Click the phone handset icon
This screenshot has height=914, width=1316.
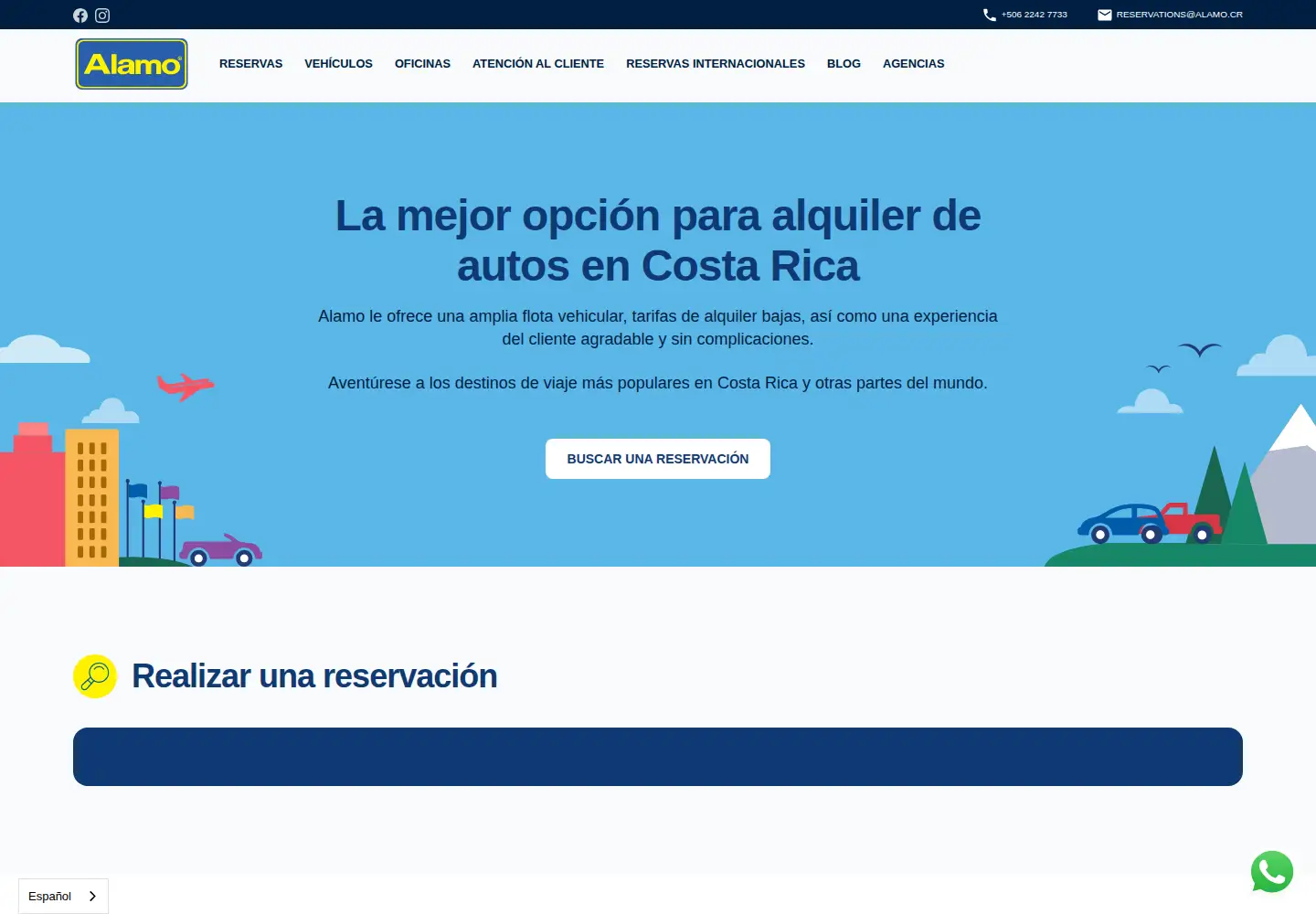[989, 15]
